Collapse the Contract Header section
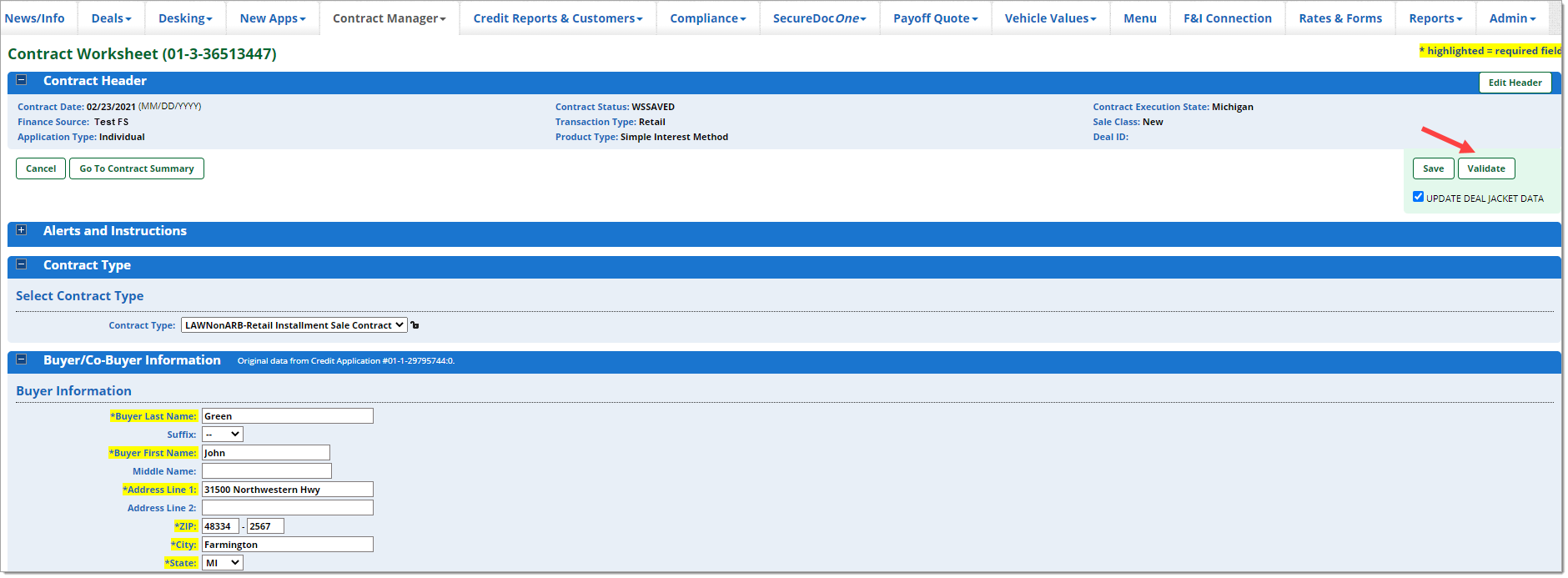 (x=22, y=80)
